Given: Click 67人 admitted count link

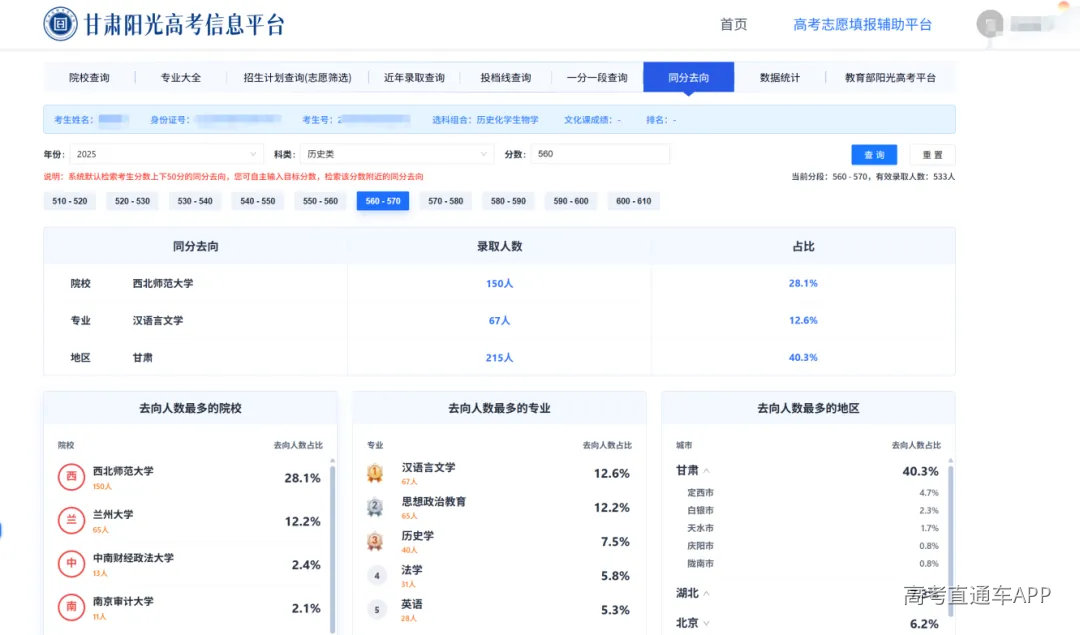Looking at the screenshot, I should 499,320.
